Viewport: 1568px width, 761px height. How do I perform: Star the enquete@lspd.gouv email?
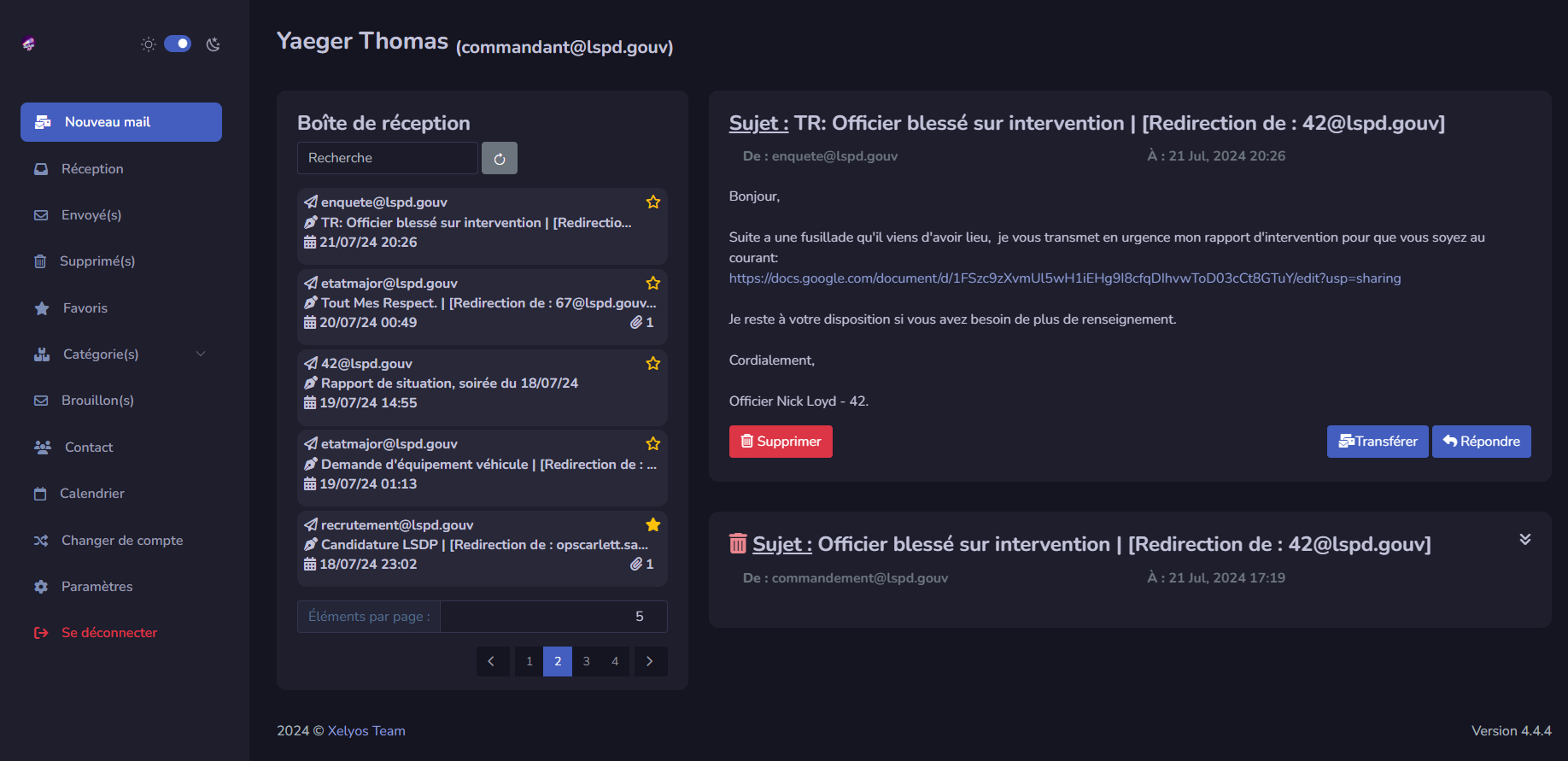653,202
